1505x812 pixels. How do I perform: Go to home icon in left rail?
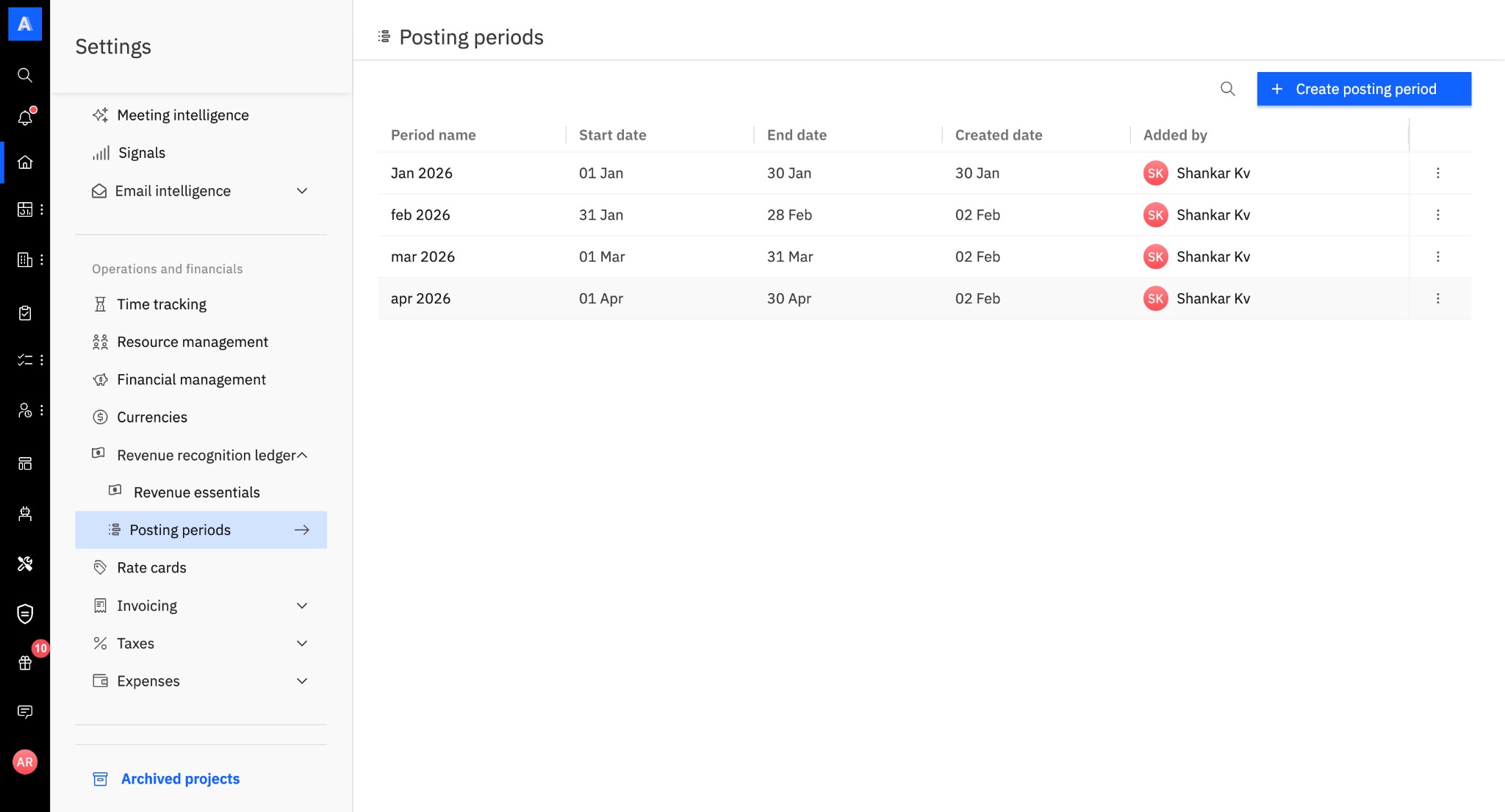coord(25,162)
